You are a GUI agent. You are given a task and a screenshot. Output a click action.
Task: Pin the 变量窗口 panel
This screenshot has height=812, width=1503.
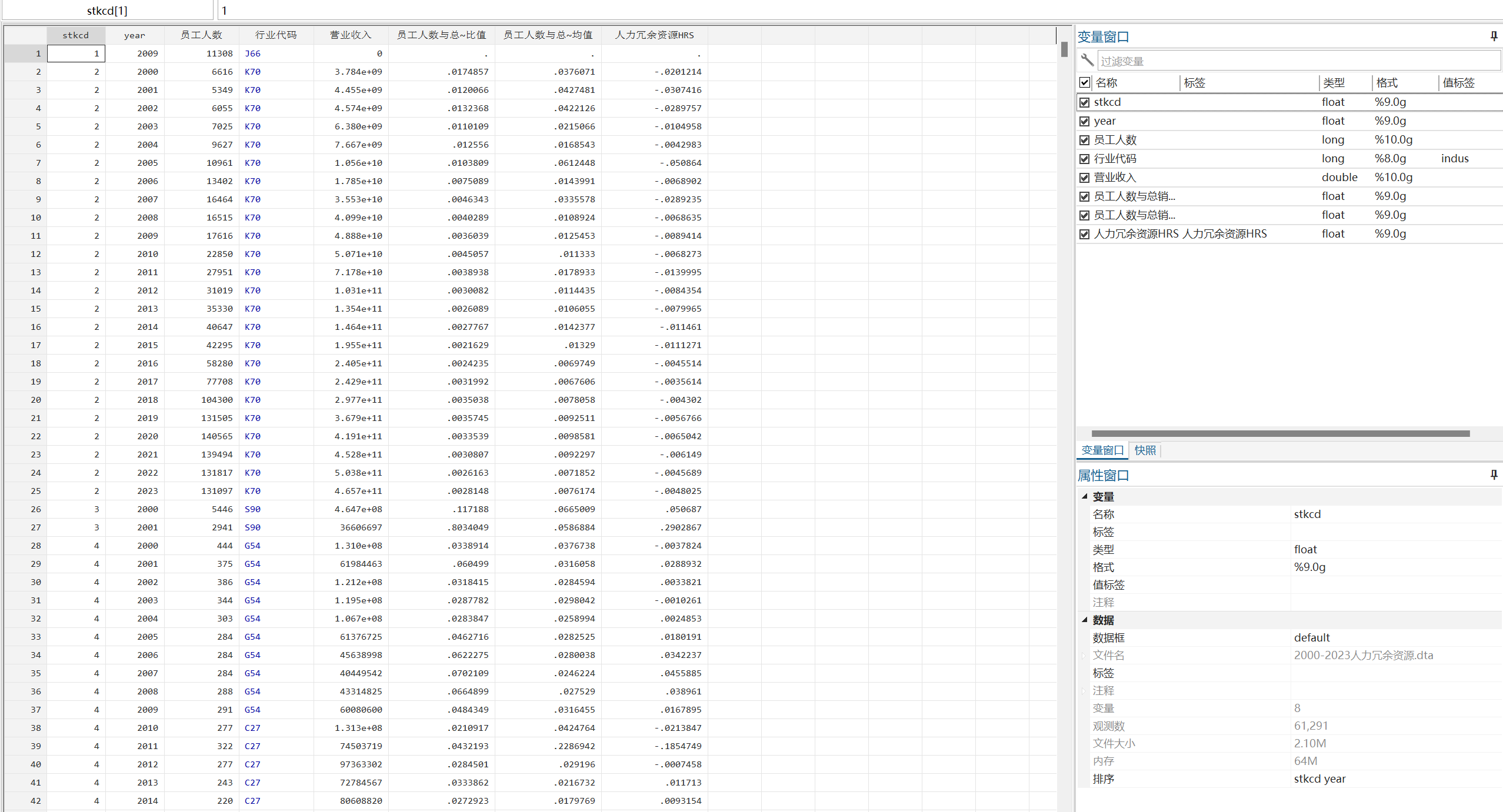[x=1493, y=36]
